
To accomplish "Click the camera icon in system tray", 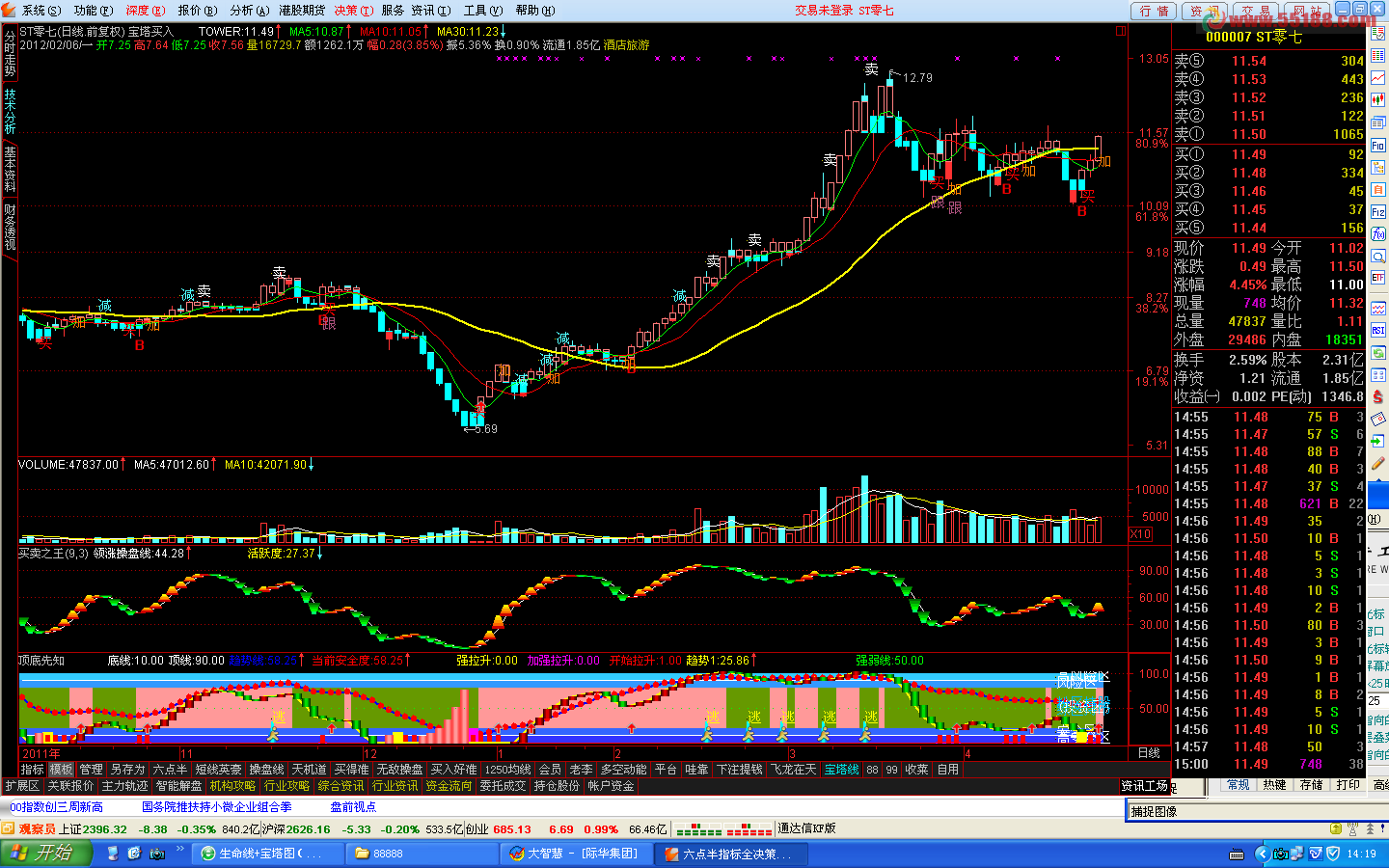I will pos(1281,854).
